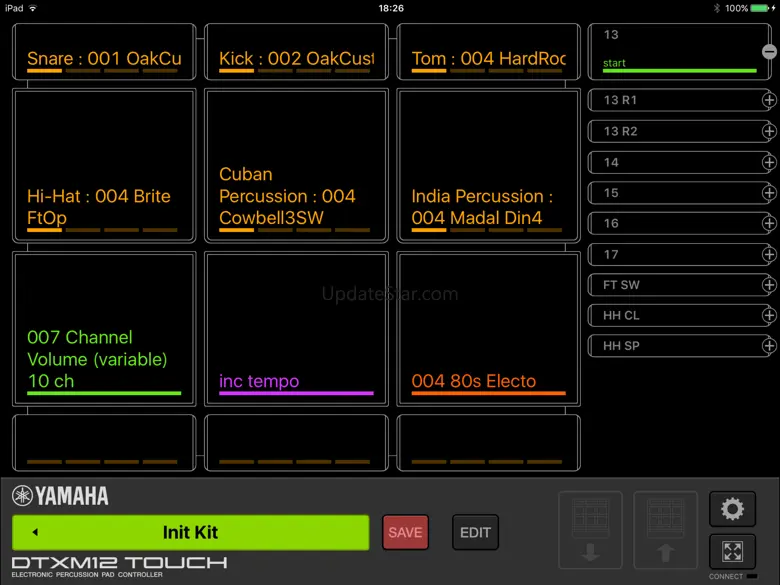This screenshot has width=780, height=585.
Task: Expand the FT SW trigger row
Action: (x=769, y=285)
